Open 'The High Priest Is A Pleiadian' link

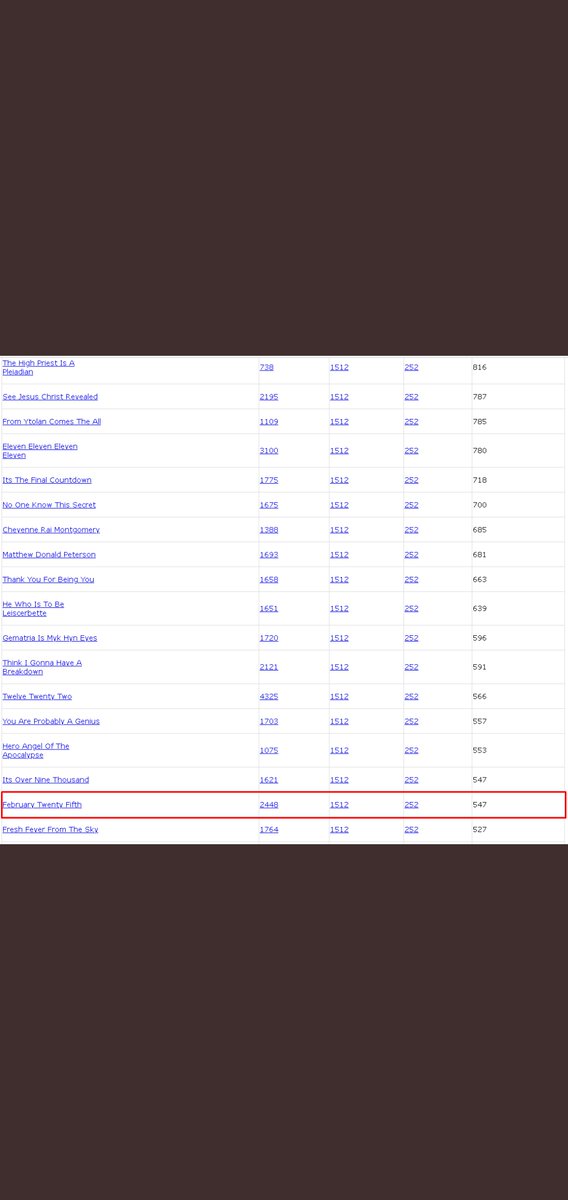(38, 368)
